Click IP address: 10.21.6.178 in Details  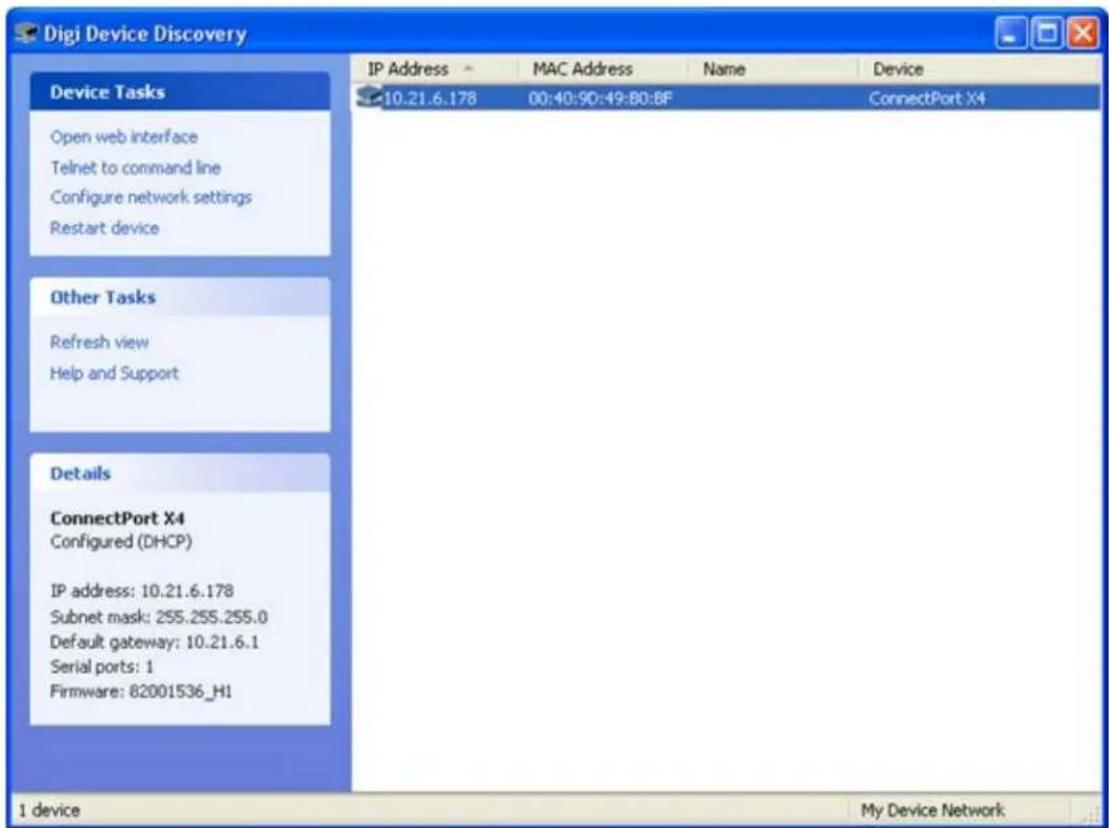click(x=141, y=590)
